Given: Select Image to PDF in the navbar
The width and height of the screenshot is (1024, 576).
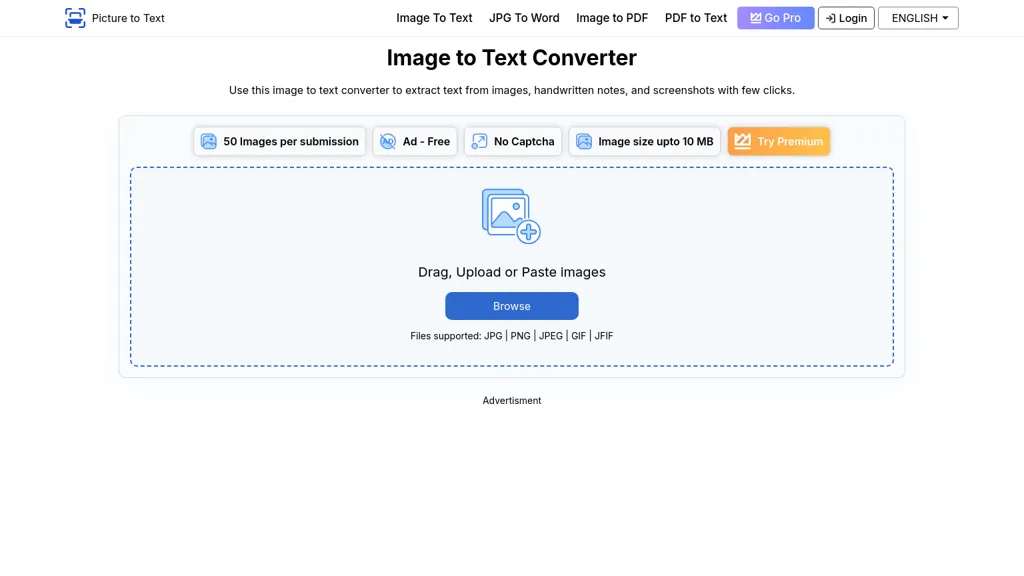Looking at the screenshot, I should pos(612,18).
